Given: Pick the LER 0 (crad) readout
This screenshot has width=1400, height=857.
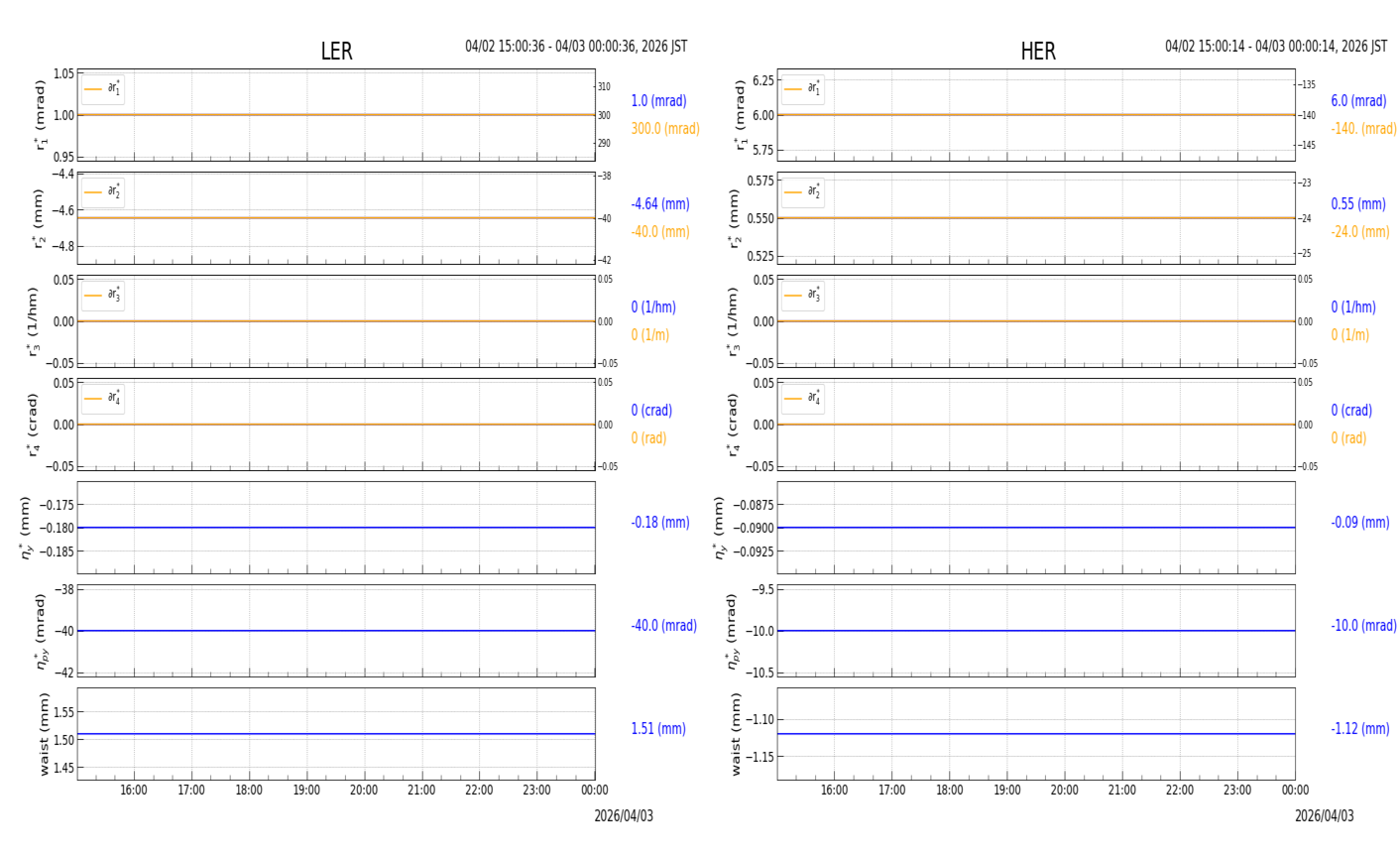Looking at the screenshot, I should 651,411.
